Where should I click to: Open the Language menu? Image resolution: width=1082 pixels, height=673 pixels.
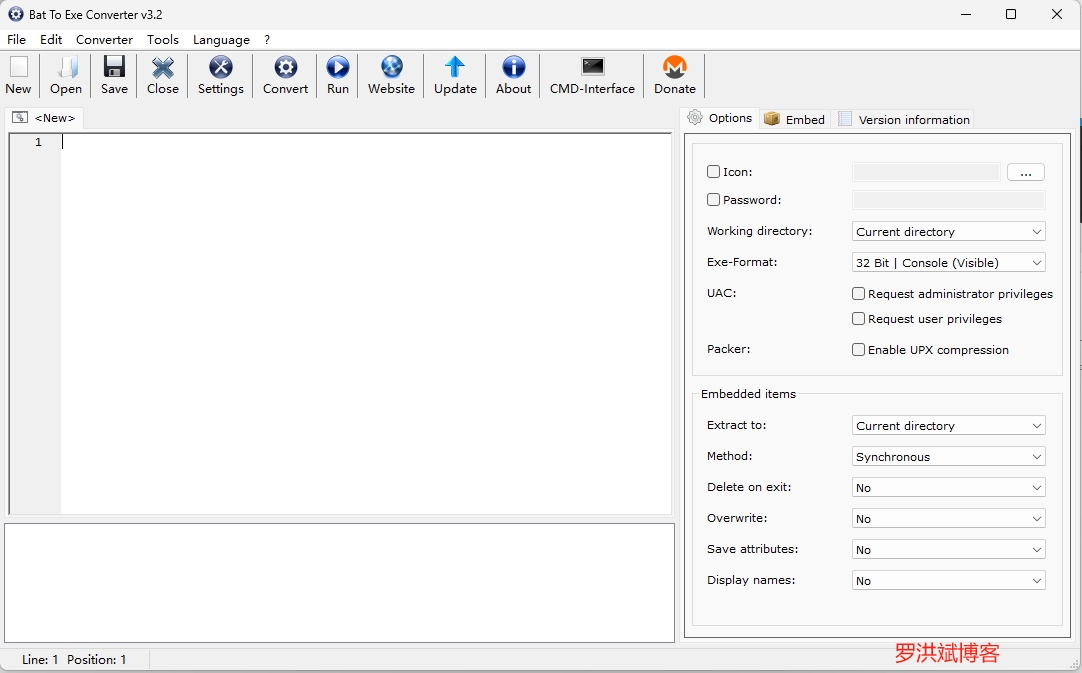tap(221, 39)
